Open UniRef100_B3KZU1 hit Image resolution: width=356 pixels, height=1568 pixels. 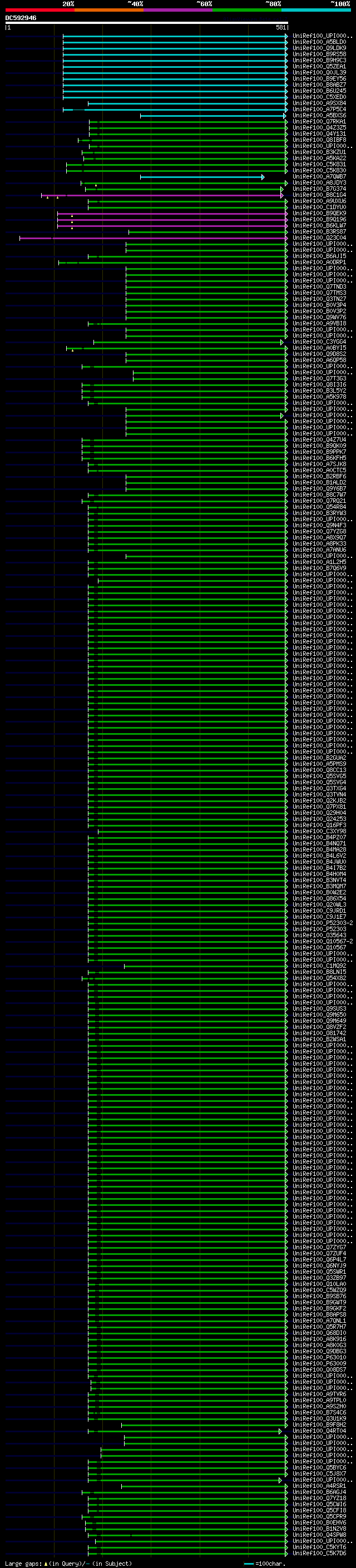[319, 153]
